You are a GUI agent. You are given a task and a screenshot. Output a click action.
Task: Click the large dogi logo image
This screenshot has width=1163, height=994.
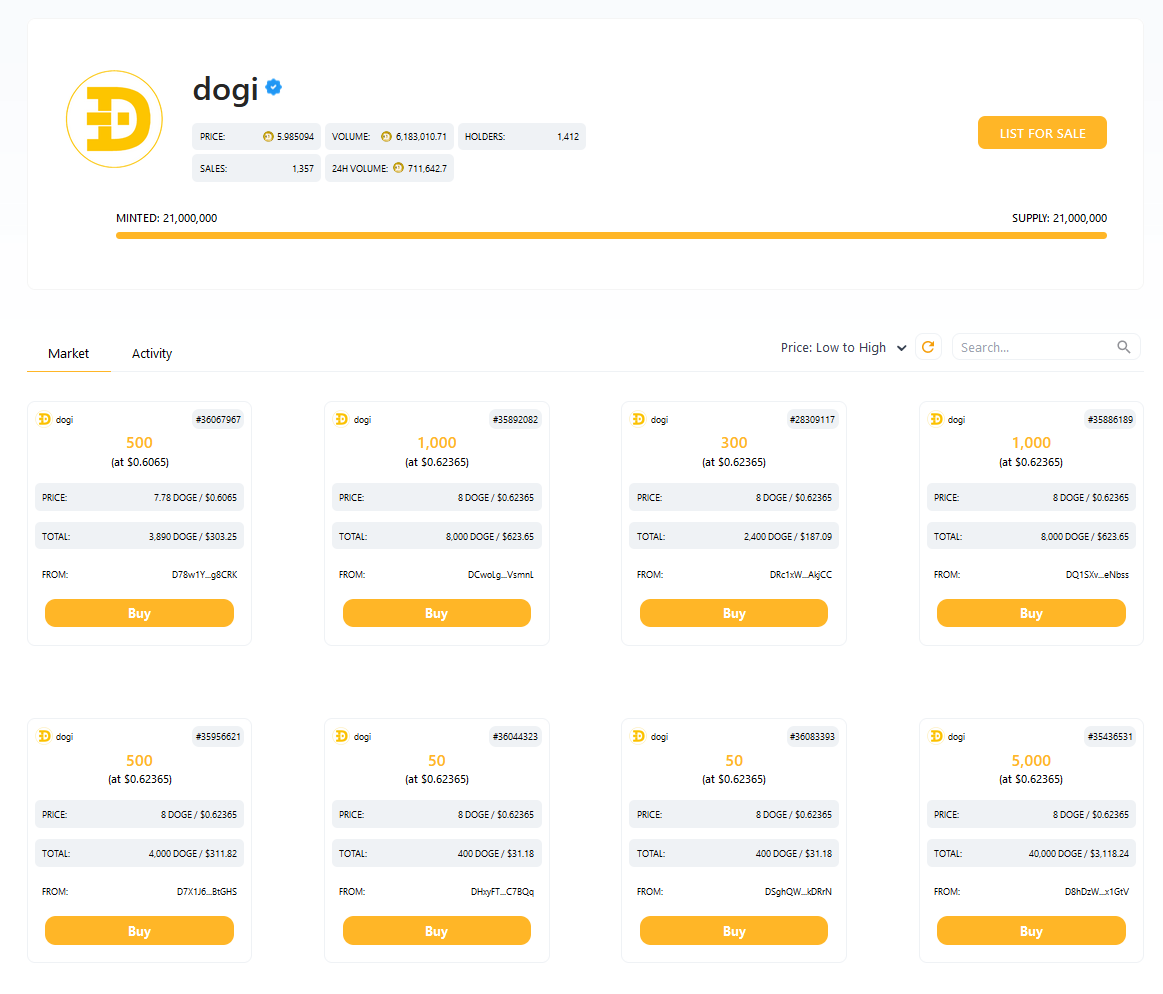[114, 119]
